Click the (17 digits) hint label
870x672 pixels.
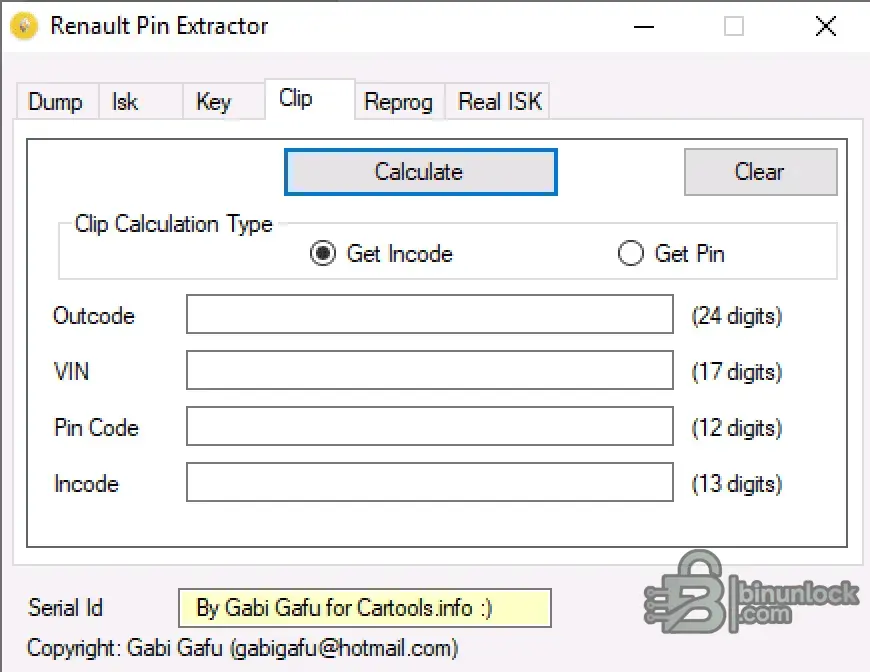coord(737,372)
